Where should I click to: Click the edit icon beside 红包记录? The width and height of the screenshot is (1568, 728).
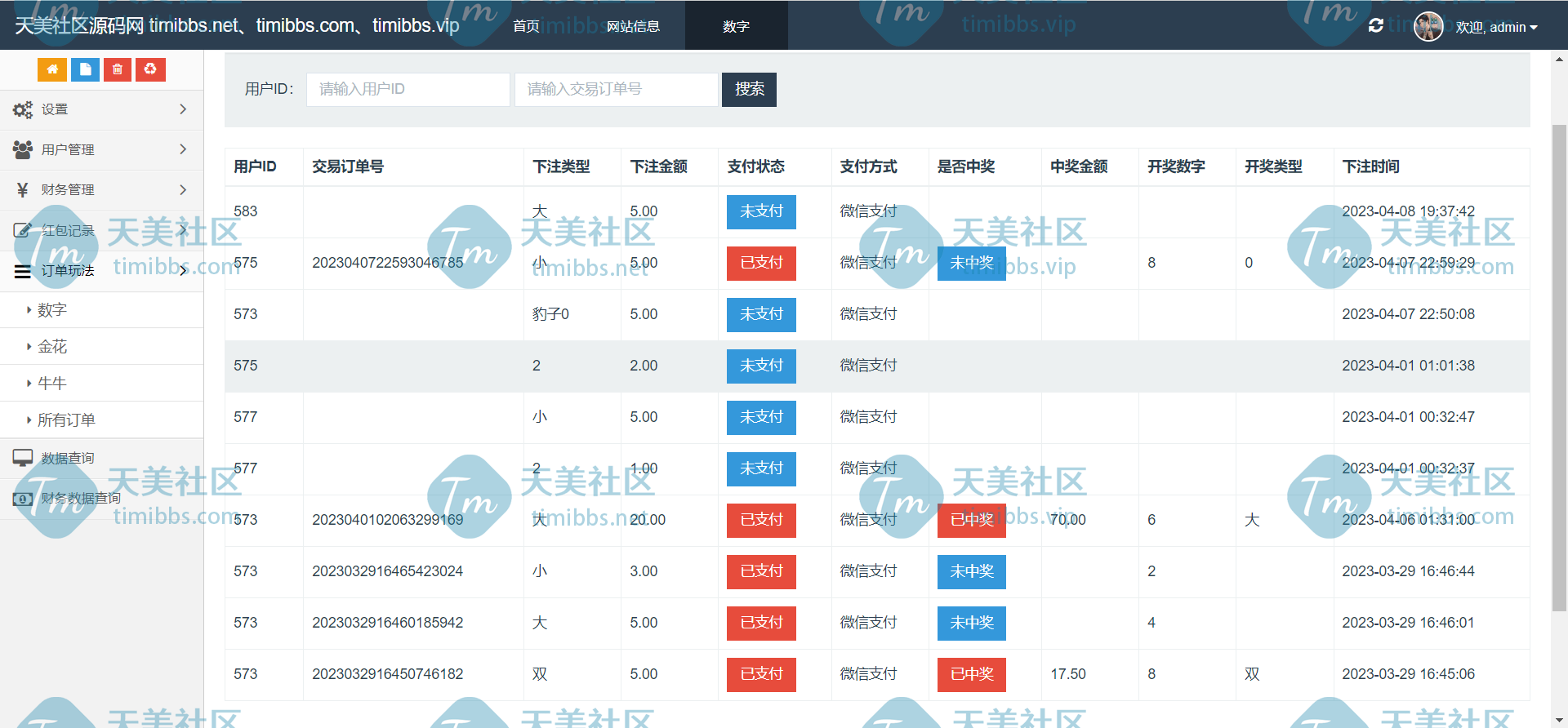23,230
